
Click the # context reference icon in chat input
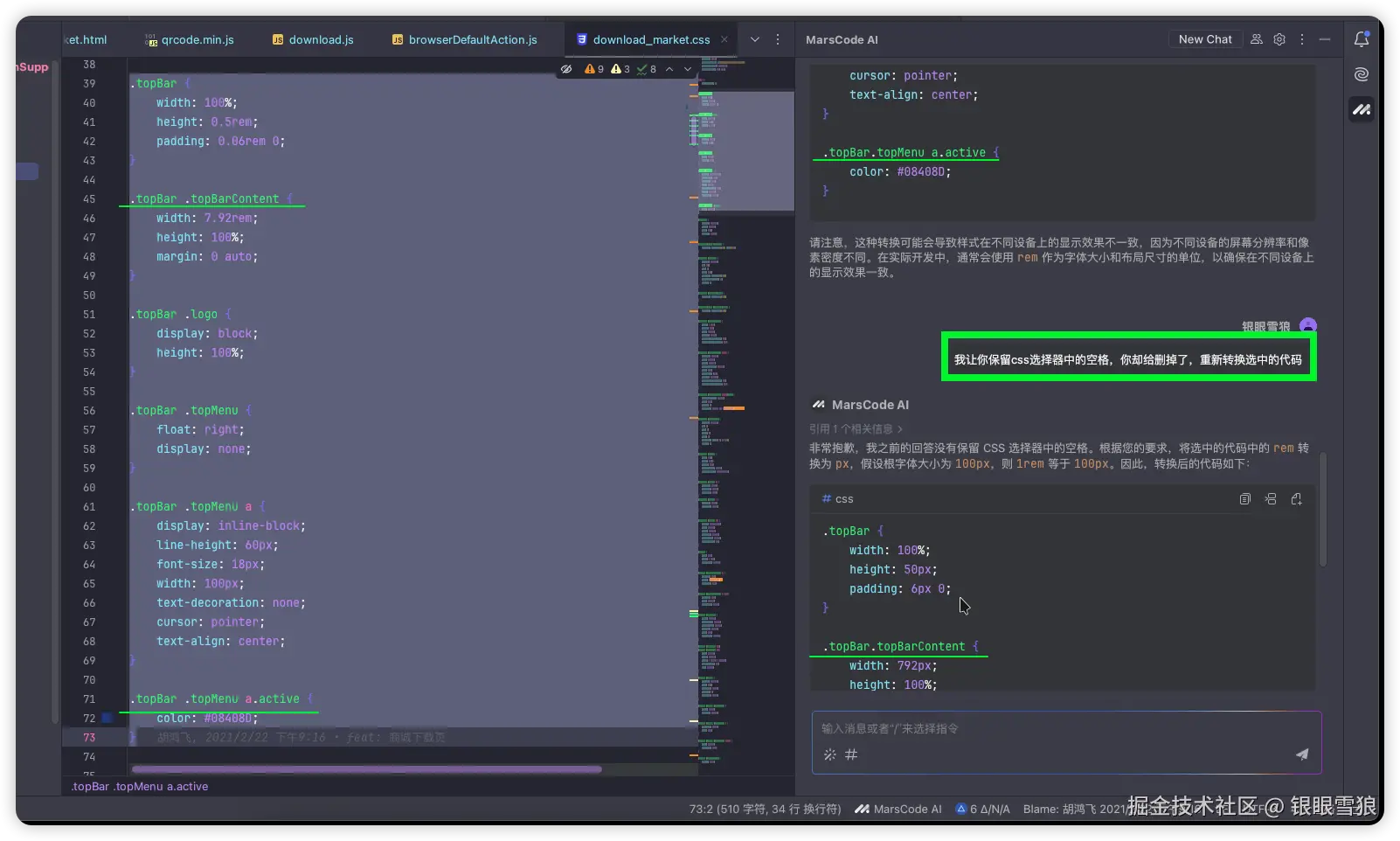[x=851, y=754]
